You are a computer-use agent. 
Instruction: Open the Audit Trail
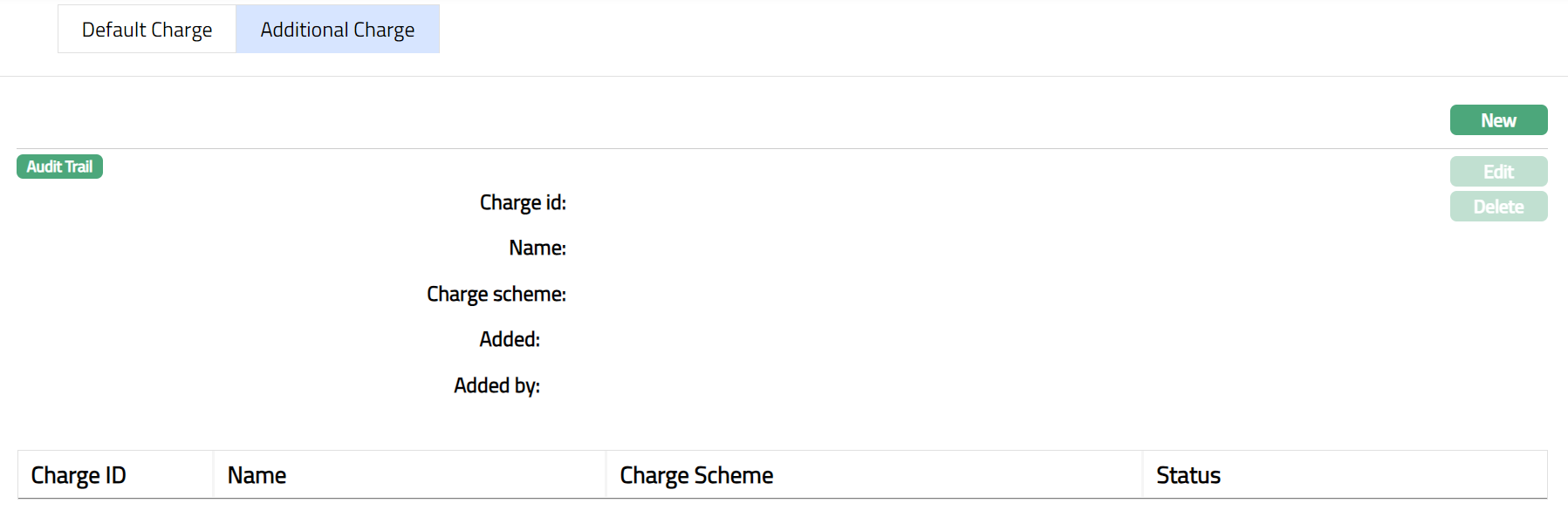tap(59, 167)
